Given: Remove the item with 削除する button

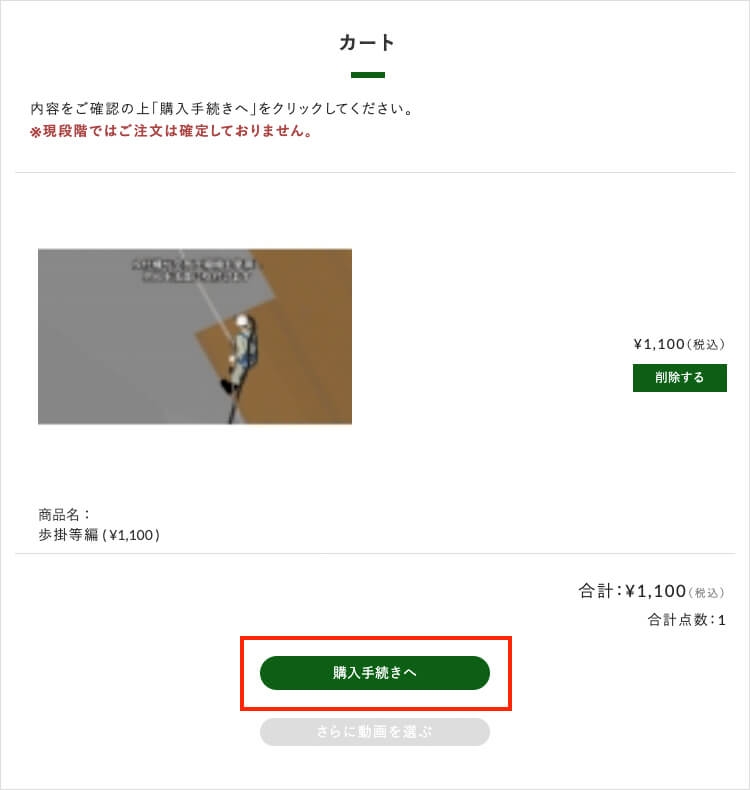Looking at the screenshot, I should 679,377.
